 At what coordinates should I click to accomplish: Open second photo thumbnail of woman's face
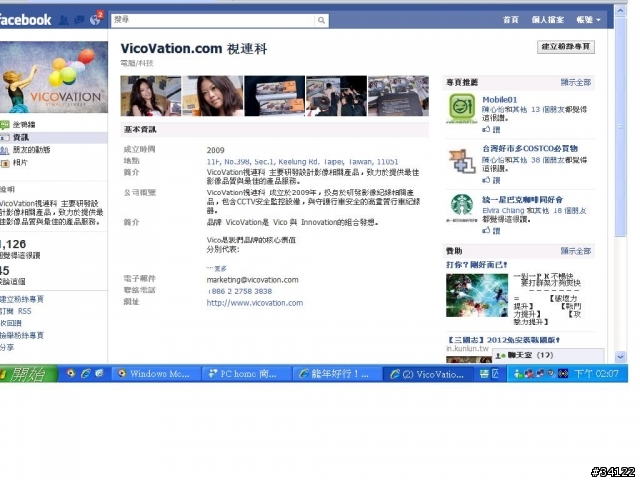click(213, 96)
